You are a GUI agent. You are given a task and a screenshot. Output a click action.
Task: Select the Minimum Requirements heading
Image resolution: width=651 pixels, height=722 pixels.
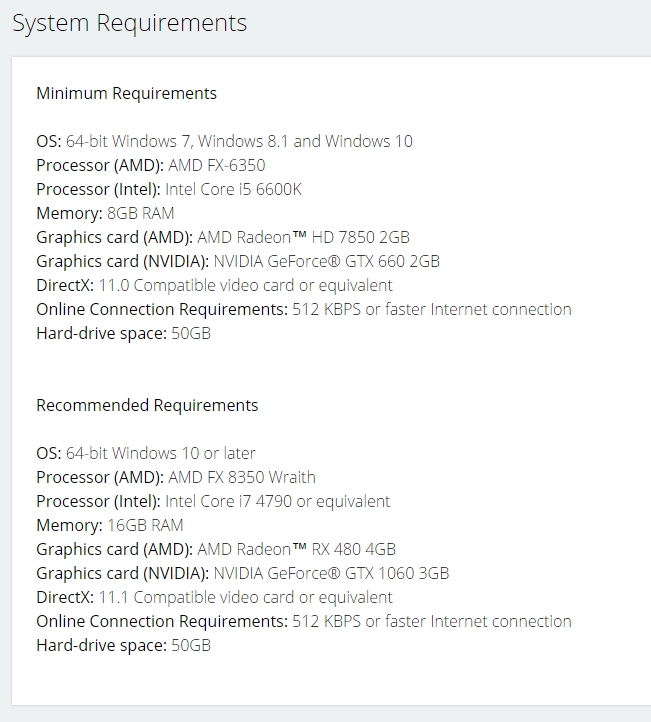pyautogui.click(x=126, y=93)
